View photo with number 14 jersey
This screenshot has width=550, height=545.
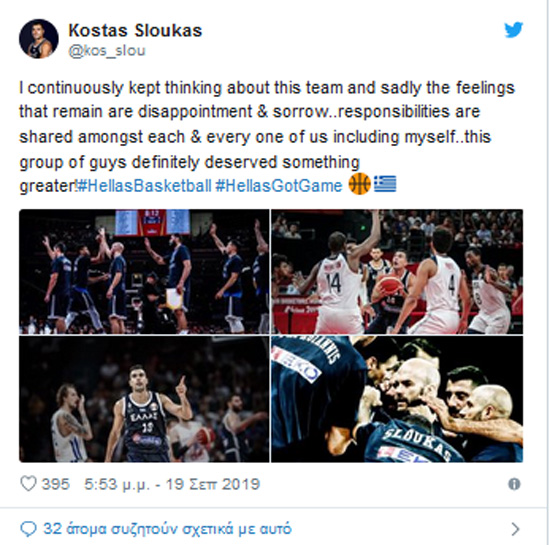pyautogui.click(x=397, y=271)
